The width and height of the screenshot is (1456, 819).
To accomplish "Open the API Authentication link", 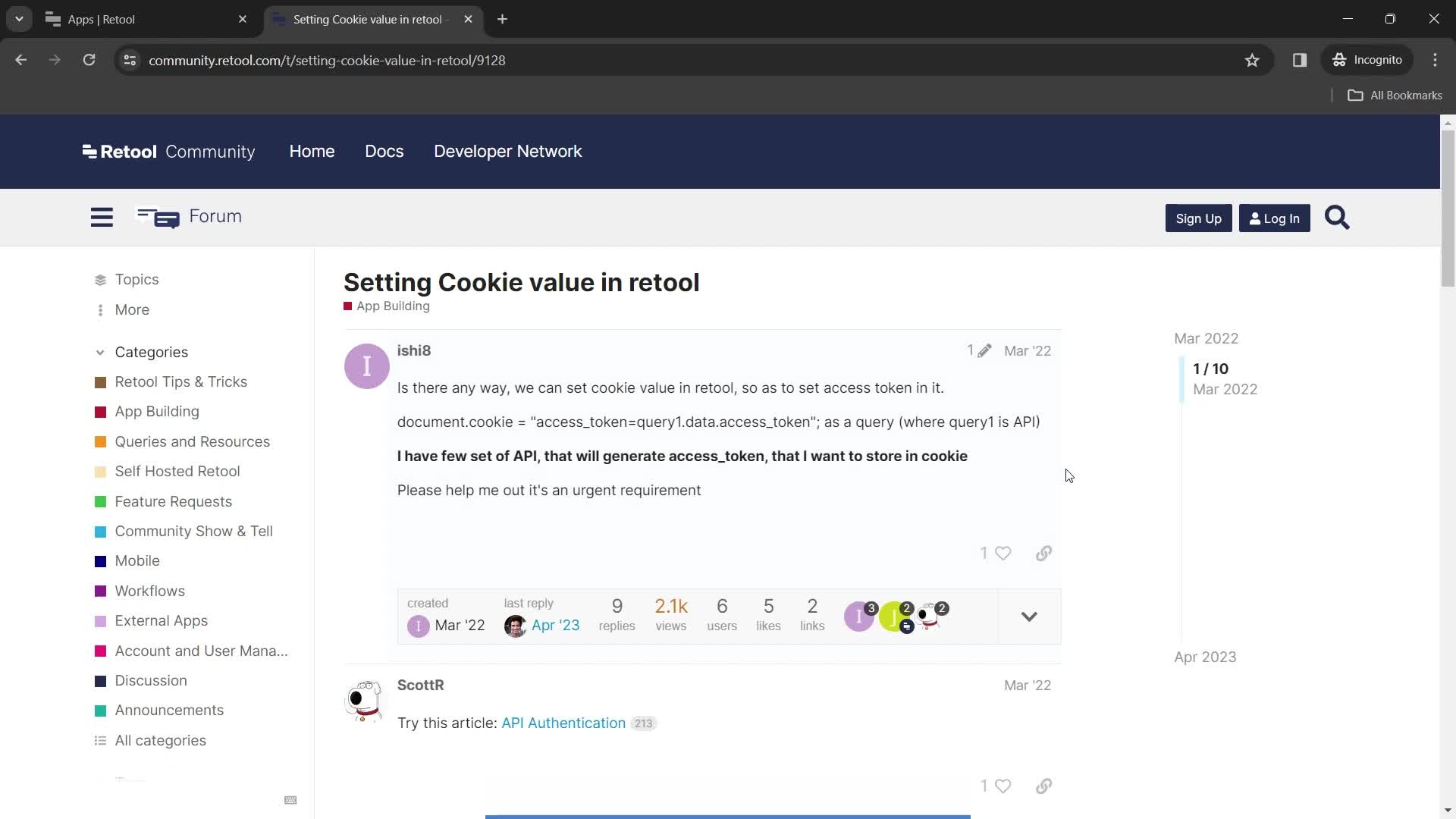I will point(563,723).
